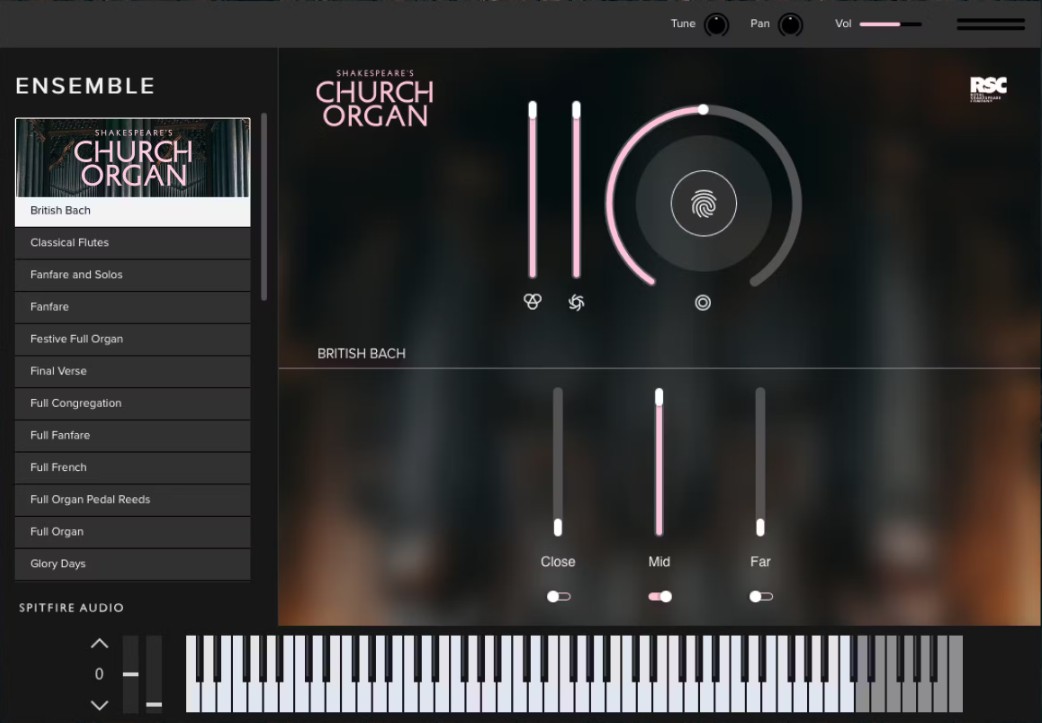This screenshot has width=1042, height=723.
Task: Click the RSC logo in the corner
Action: (988, 88)
